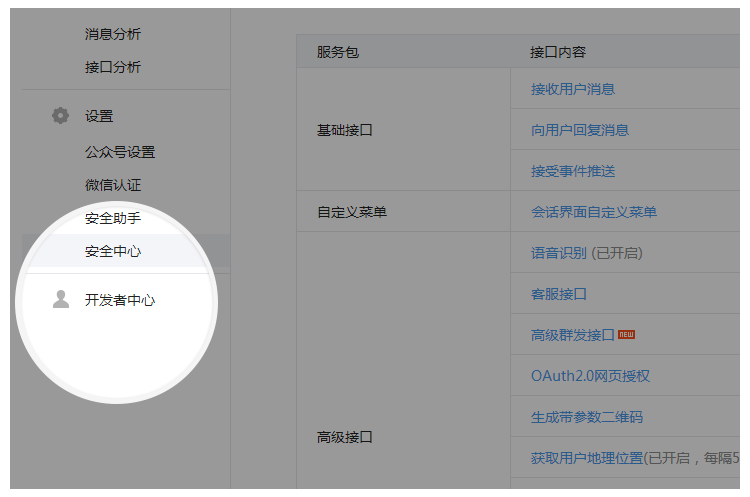Select the 设置 section heading
Image resolution: width=750 pixels, height=497 pixels.
[99, 116]
